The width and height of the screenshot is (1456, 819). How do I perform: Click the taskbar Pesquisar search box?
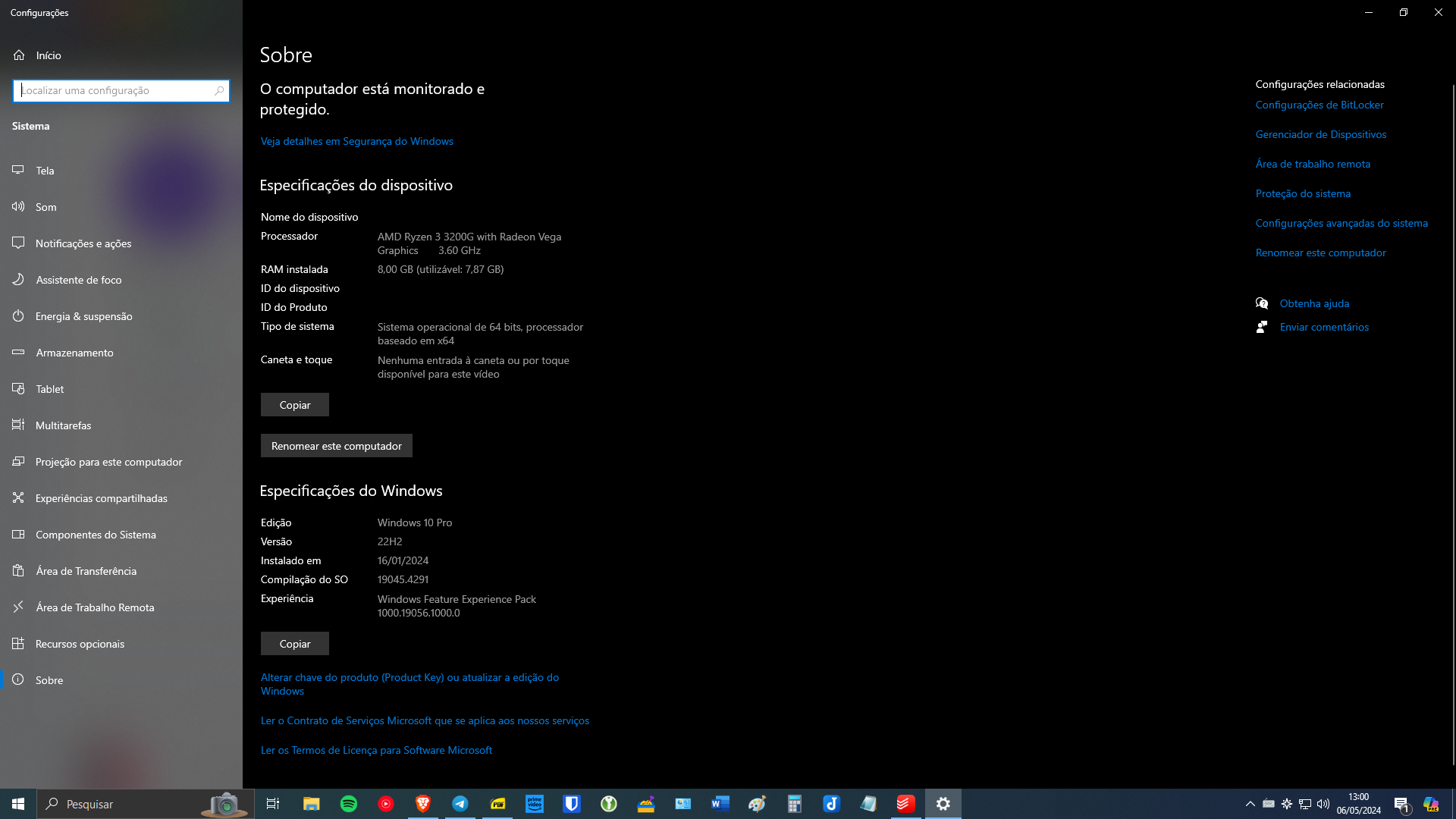click(146, 804)
